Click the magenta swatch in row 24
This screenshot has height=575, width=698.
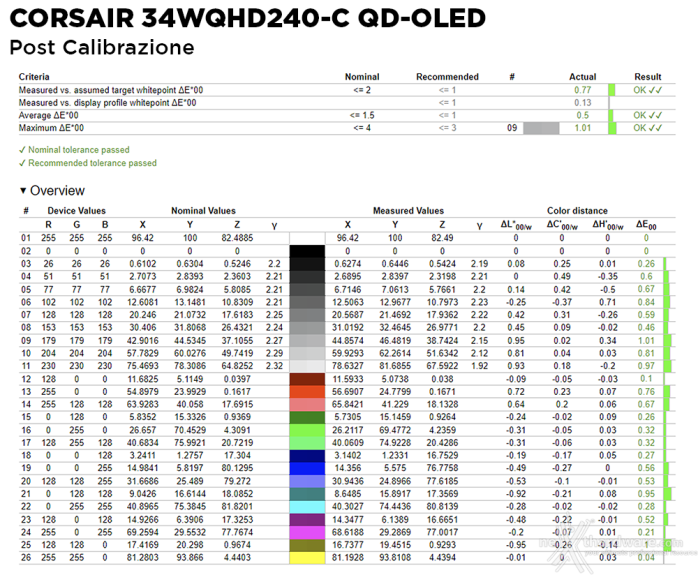(307, 532)
